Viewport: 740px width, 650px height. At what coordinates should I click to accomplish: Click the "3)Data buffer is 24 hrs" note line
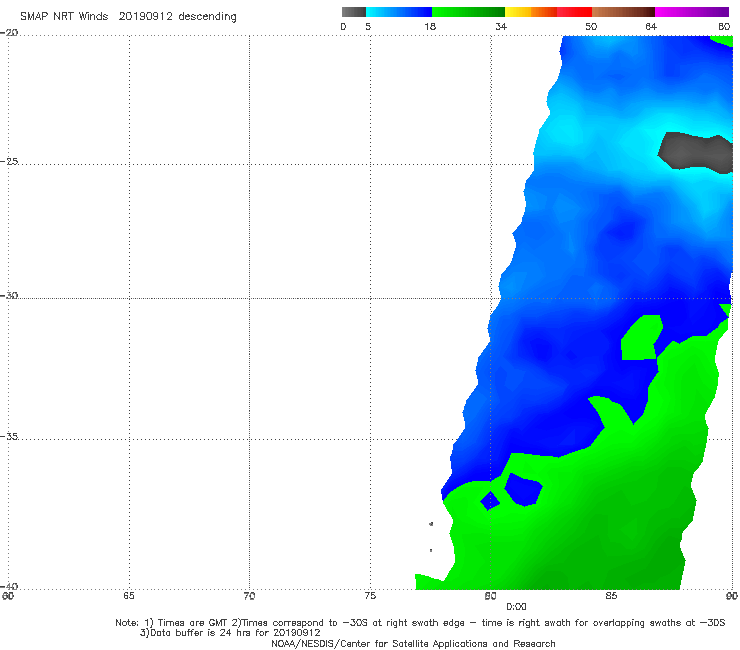tap(230, 633)
